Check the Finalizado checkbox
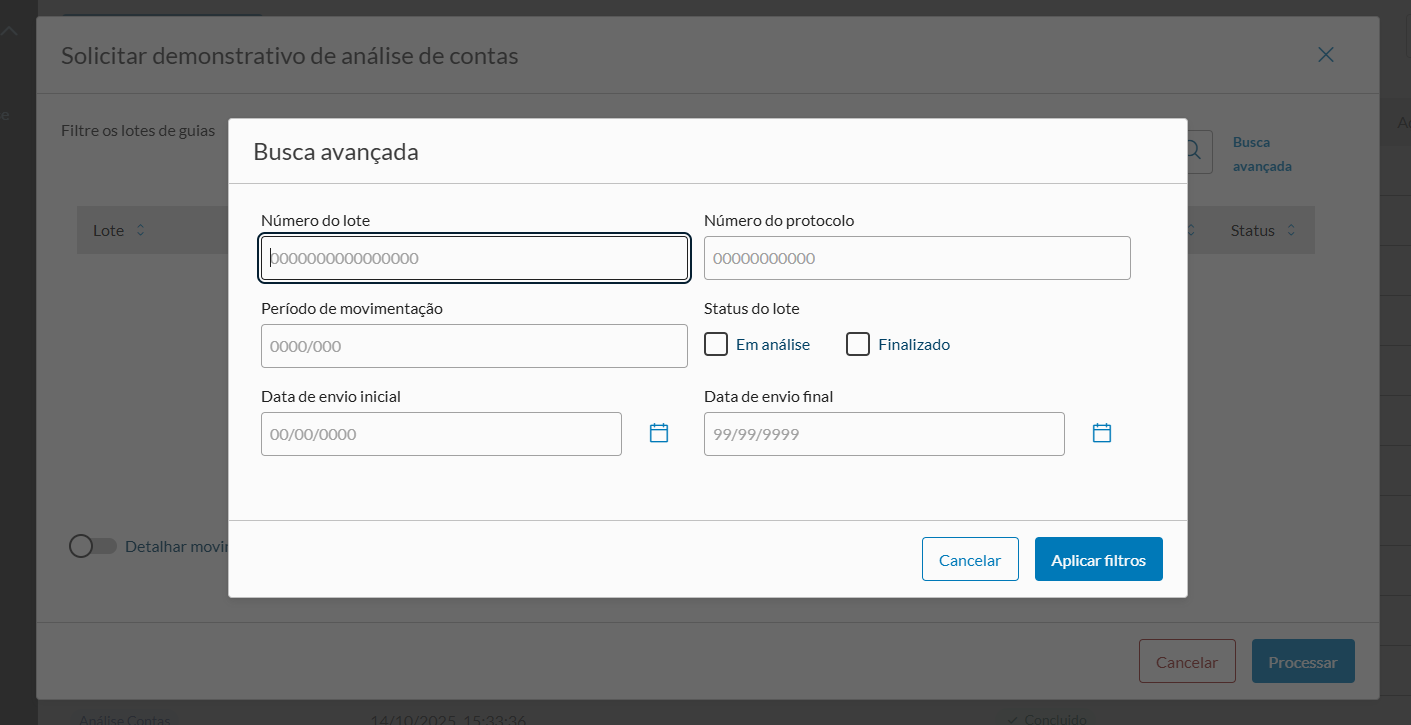This screenshot has width=1411, height=725. click(x=858, y=344)
